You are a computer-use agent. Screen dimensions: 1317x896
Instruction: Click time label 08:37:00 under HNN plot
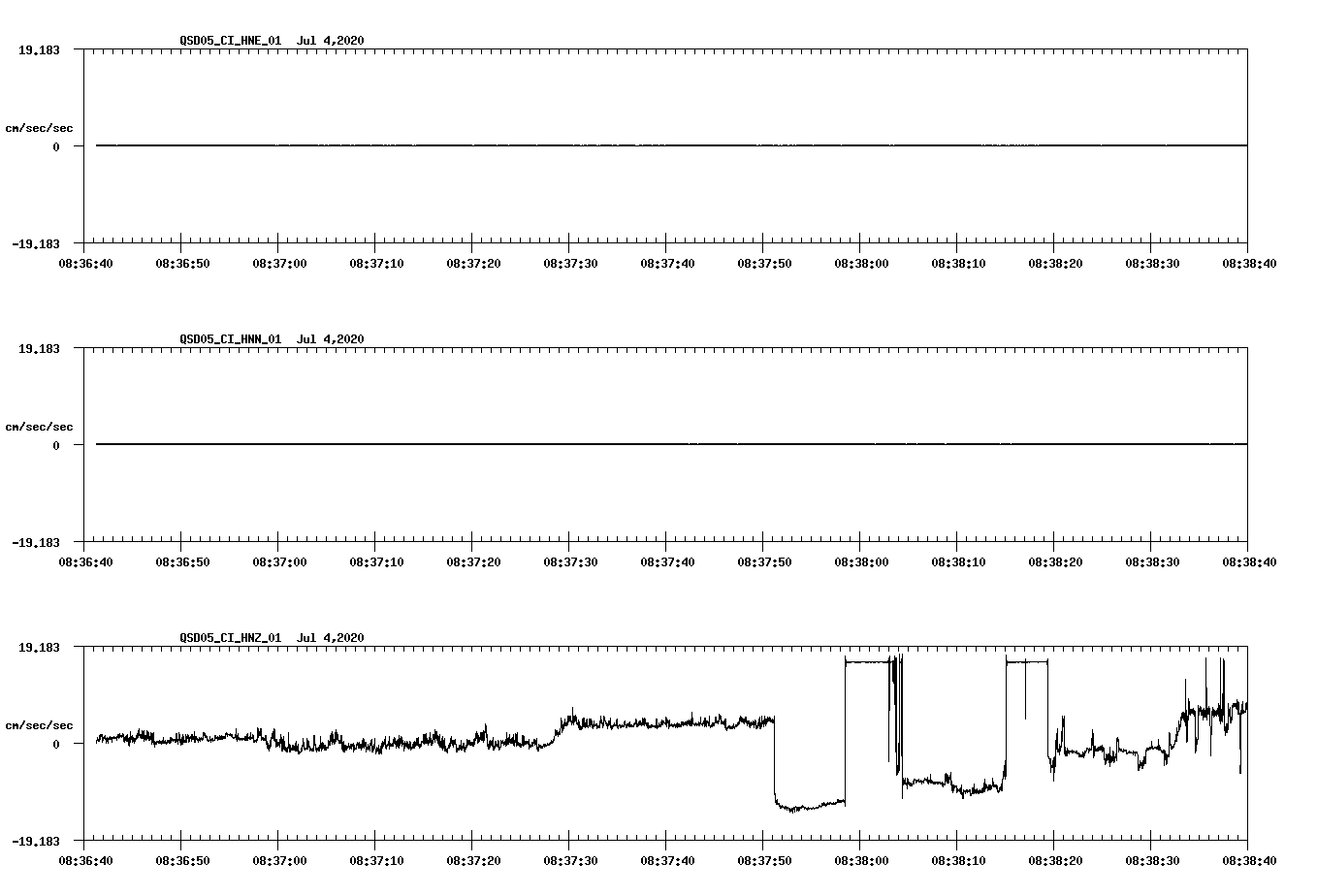279,562
